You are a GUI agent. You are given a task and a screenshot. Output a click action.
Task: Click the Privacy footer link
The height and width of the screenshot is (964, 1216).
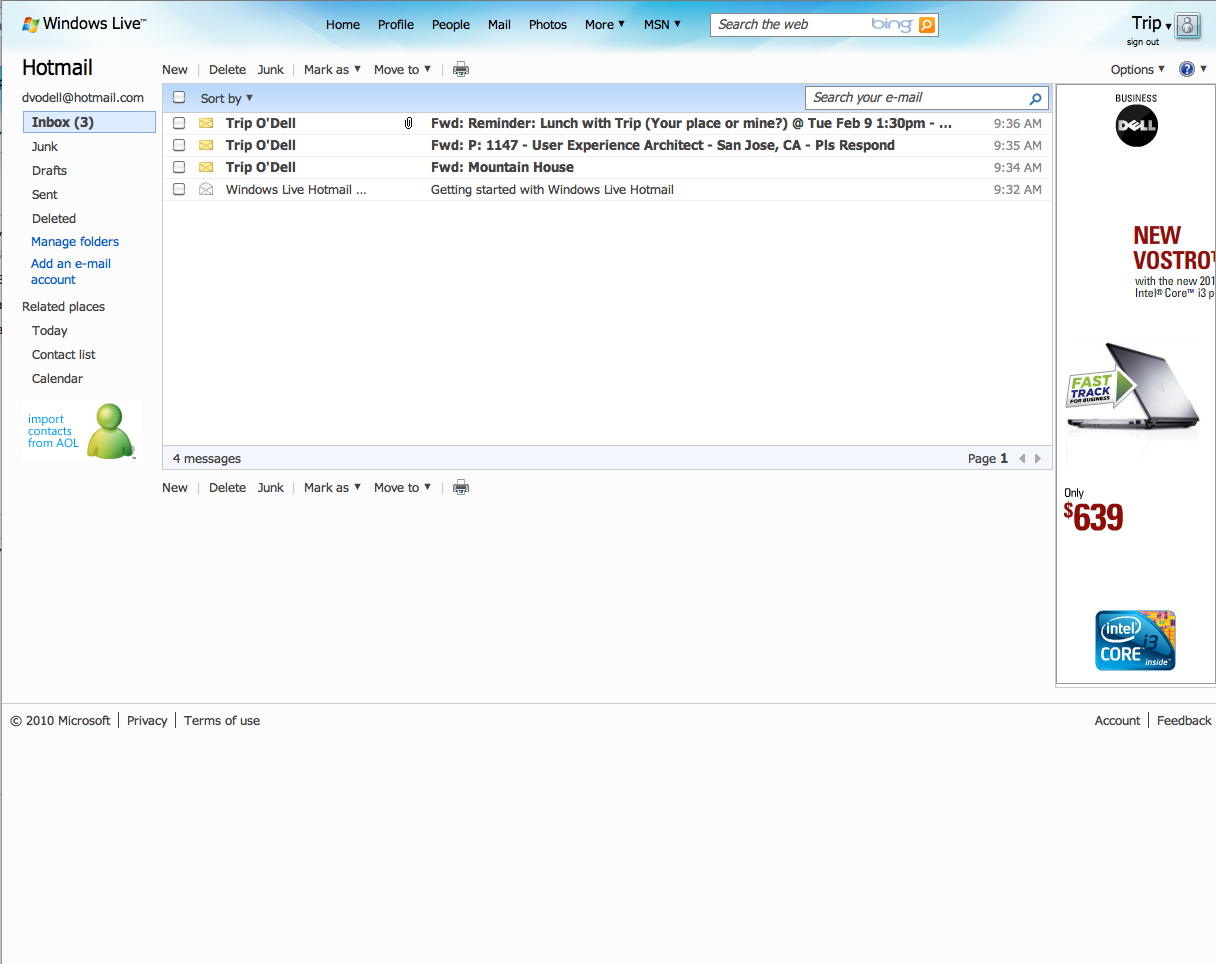pos(147,720)
